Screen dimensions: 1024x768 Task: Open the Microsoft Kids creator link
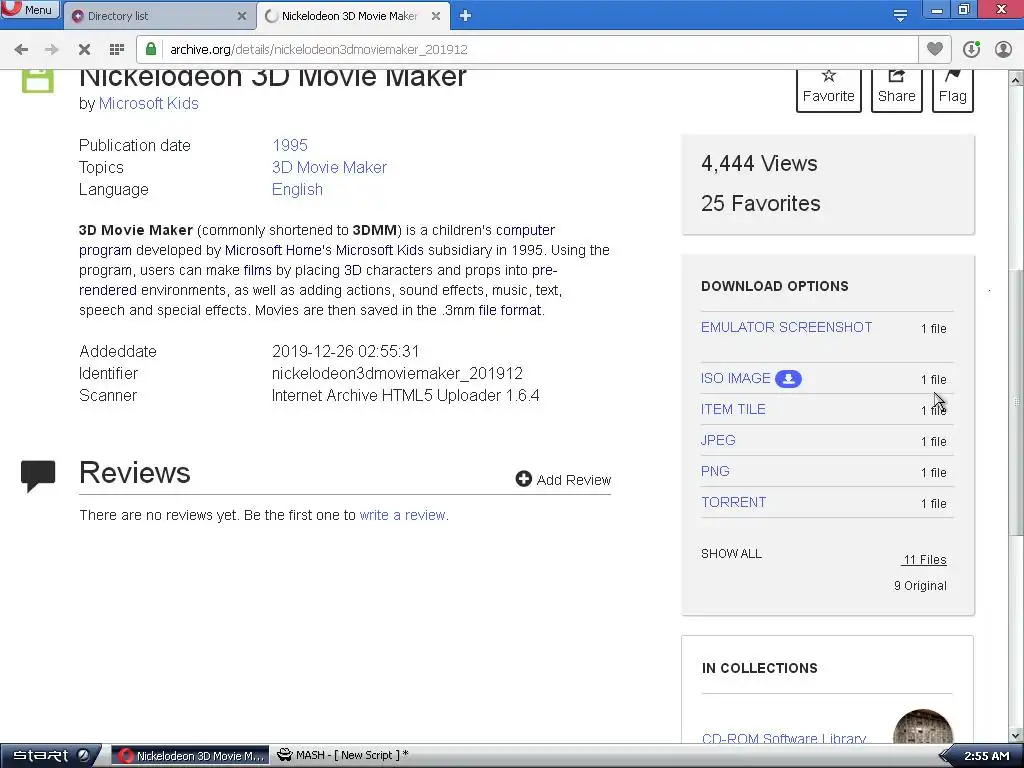point(148,103)
